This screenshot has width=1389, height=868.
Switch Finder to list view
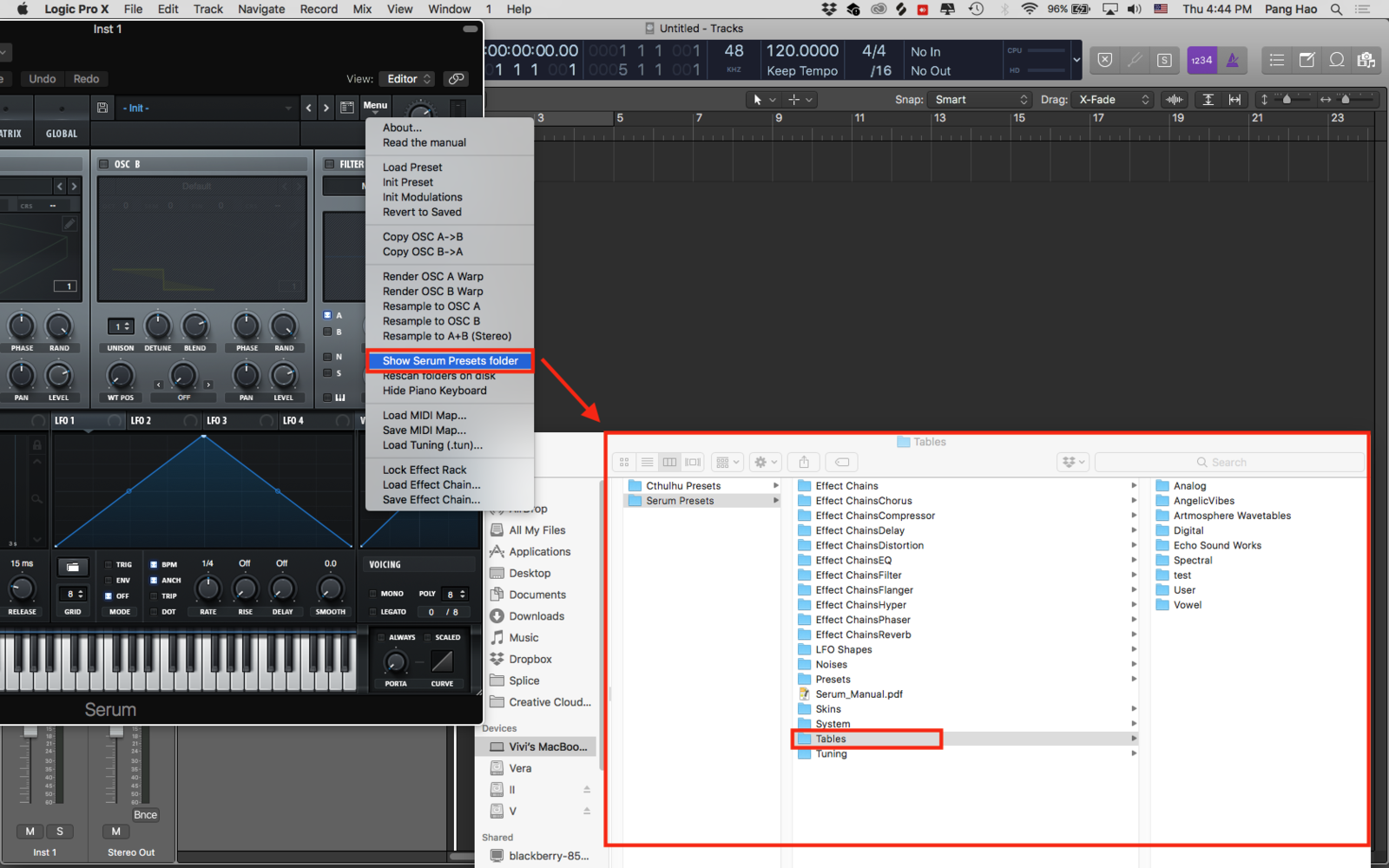tap(647, 463)
